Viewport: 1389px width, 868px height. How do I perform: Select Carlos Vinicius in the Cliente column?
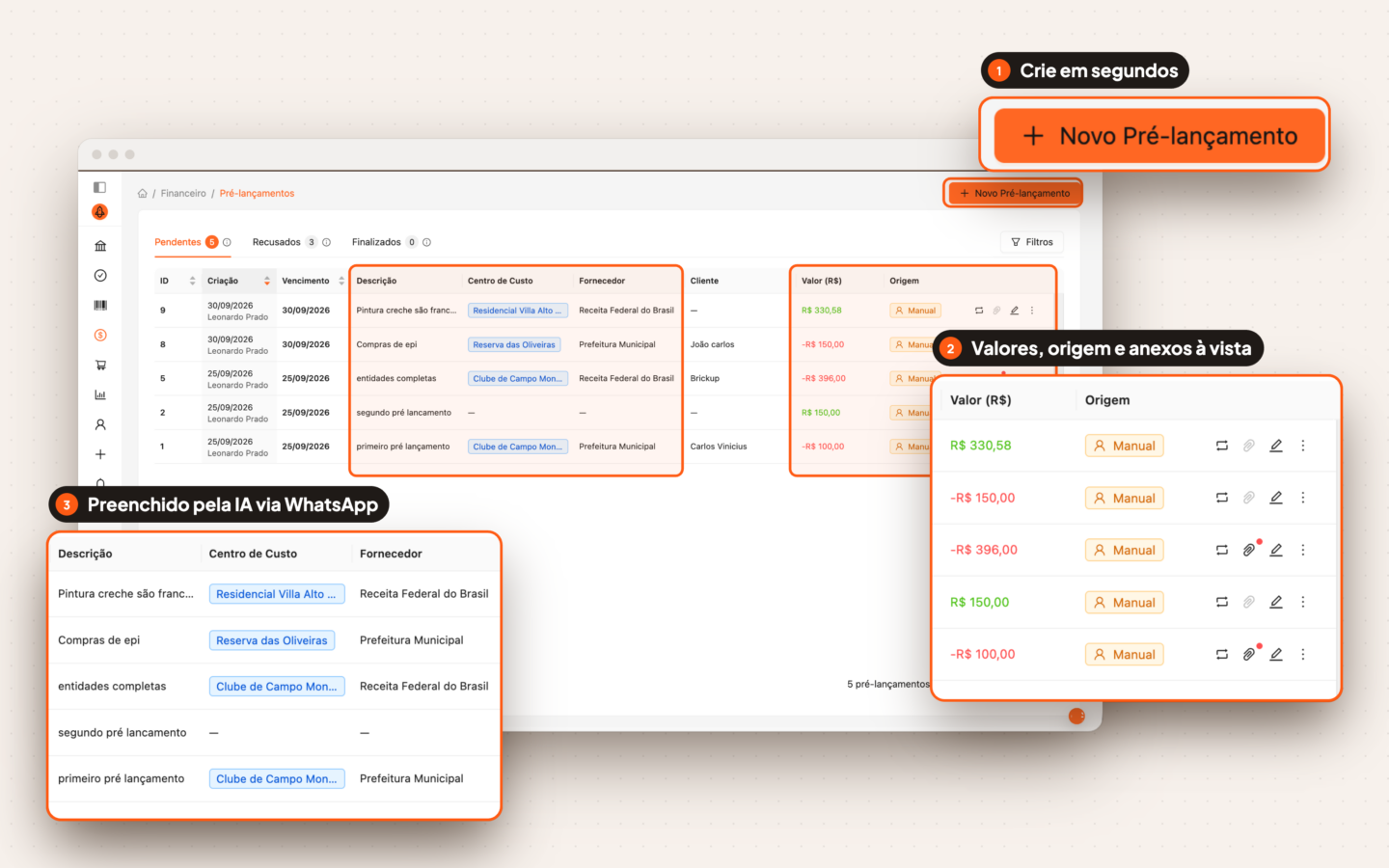(x=719, y=447)
